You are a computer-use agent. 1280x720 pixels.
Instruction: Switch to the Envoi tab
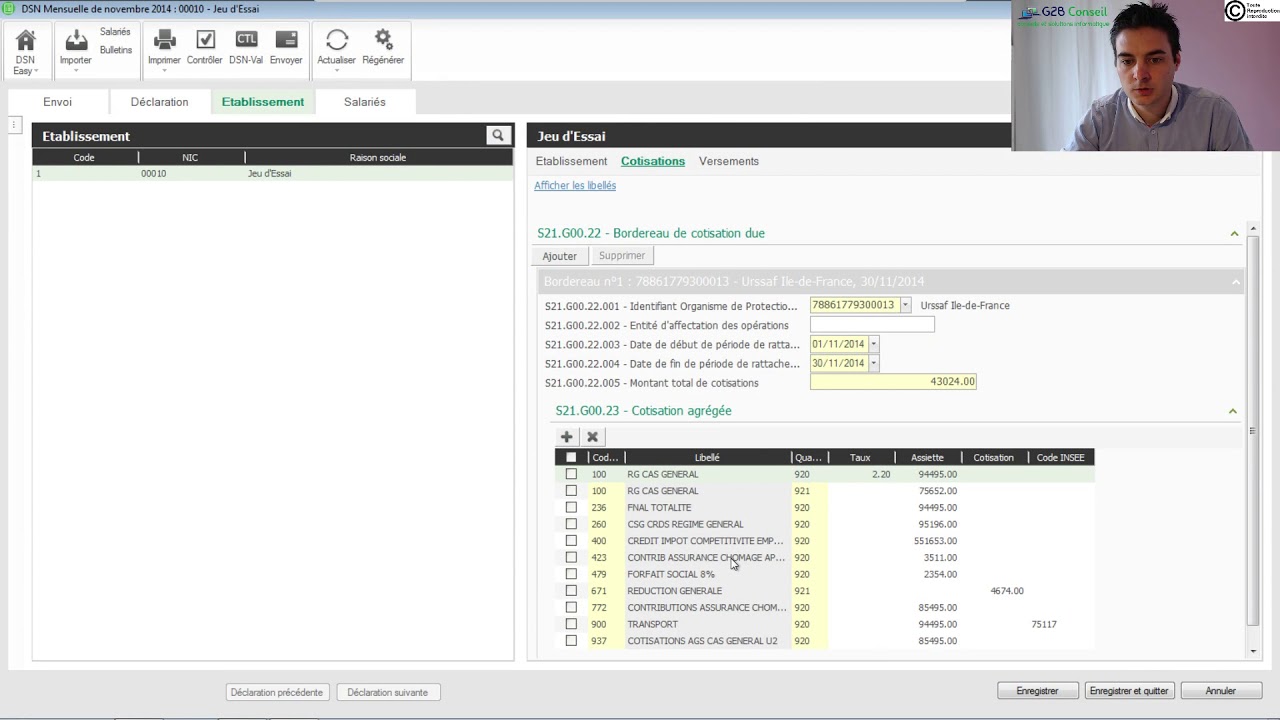[x=57, y=102]
